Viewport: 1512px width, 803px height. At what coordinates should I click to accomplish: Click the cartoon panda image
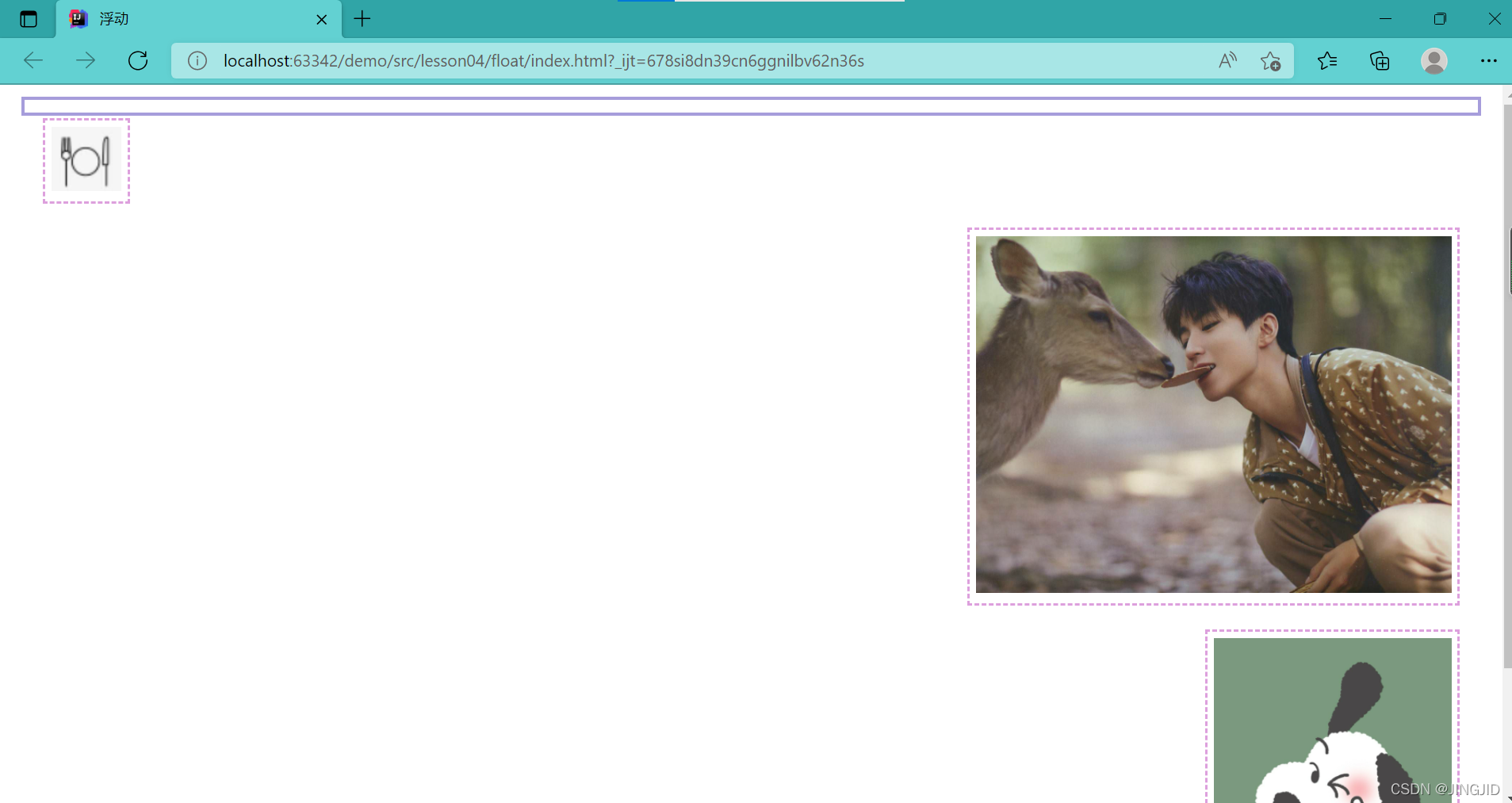(x=1333, y=721)
